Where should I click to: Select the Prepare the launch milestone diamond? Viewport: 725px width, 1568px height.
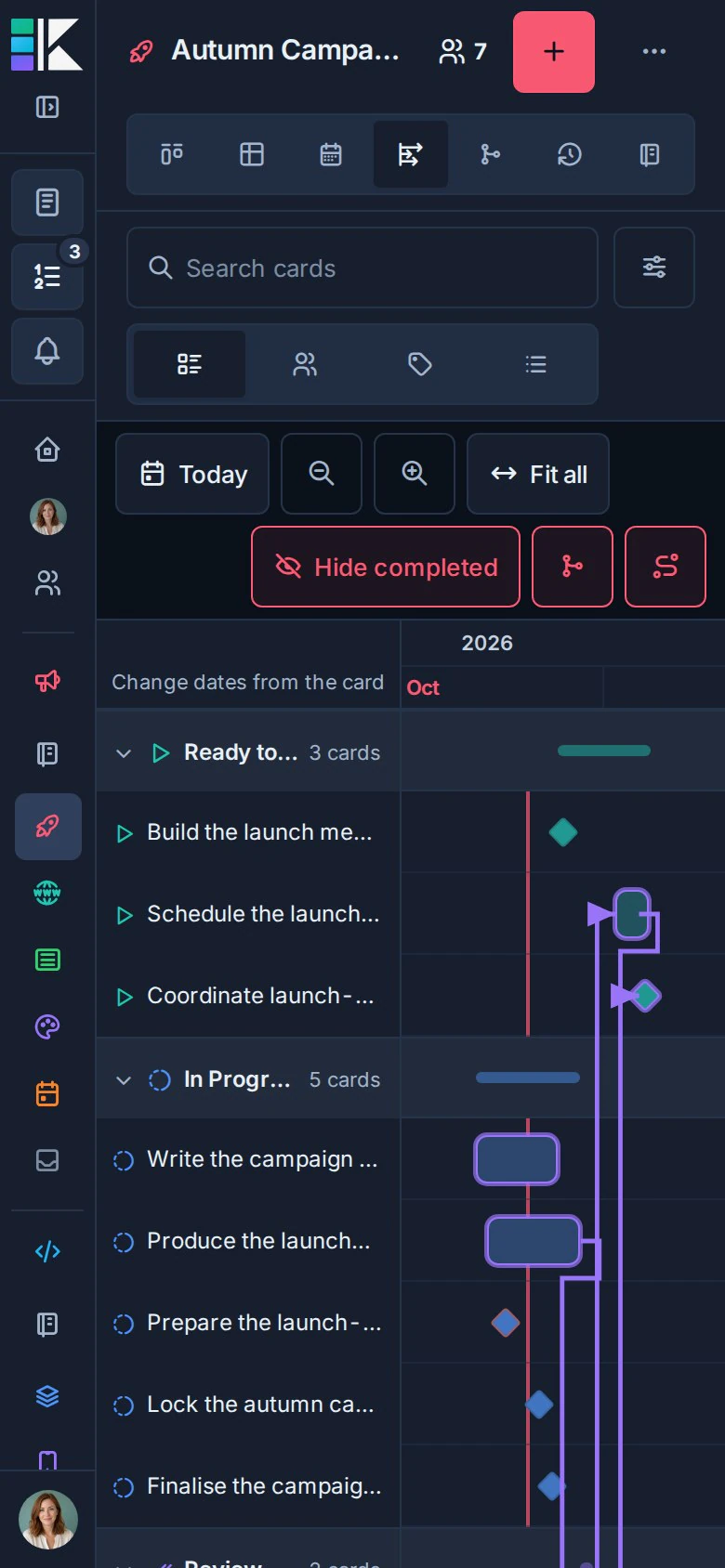pyautogui.click(x=506, y=1323)
